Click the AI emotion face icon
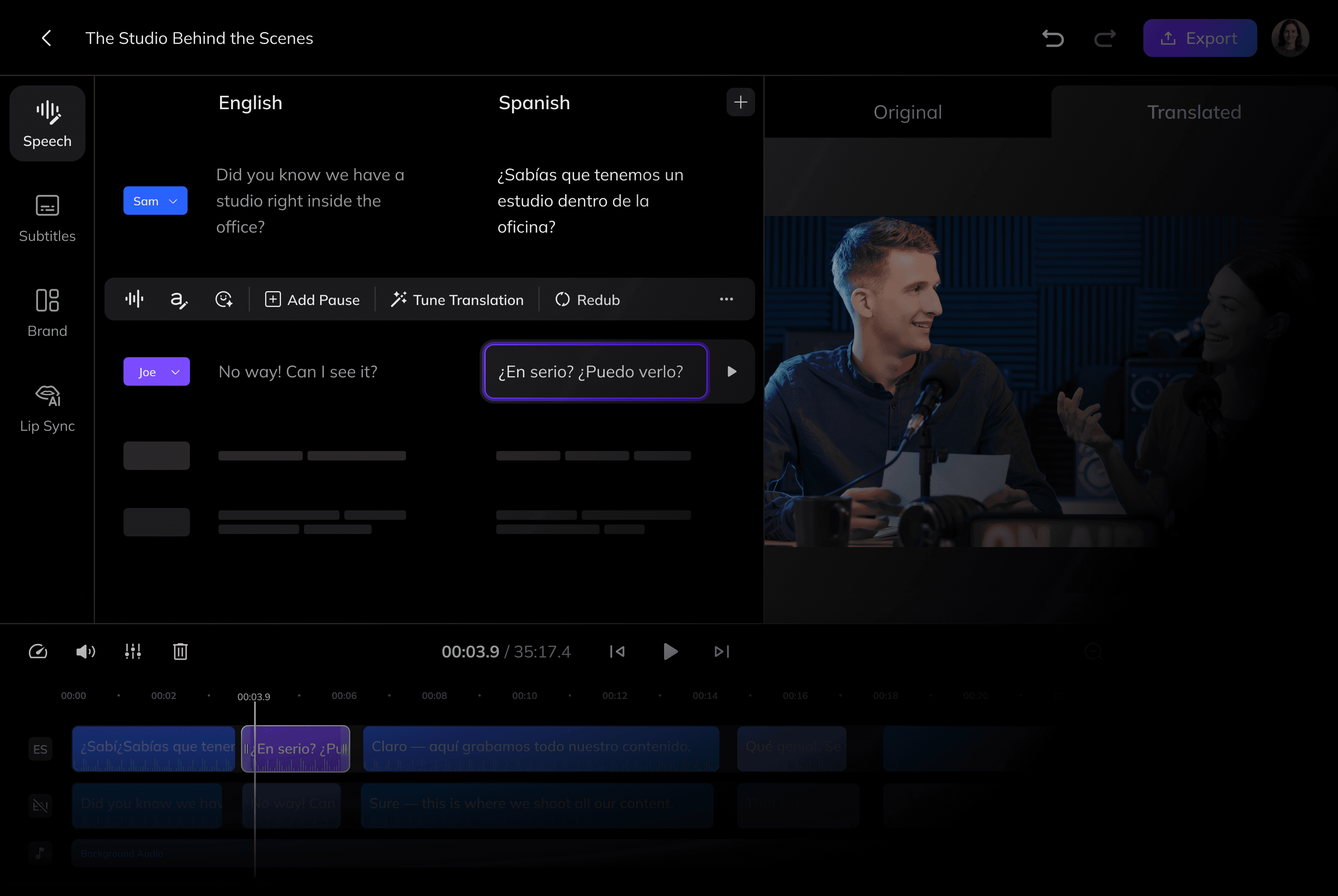 pos(224,299)
